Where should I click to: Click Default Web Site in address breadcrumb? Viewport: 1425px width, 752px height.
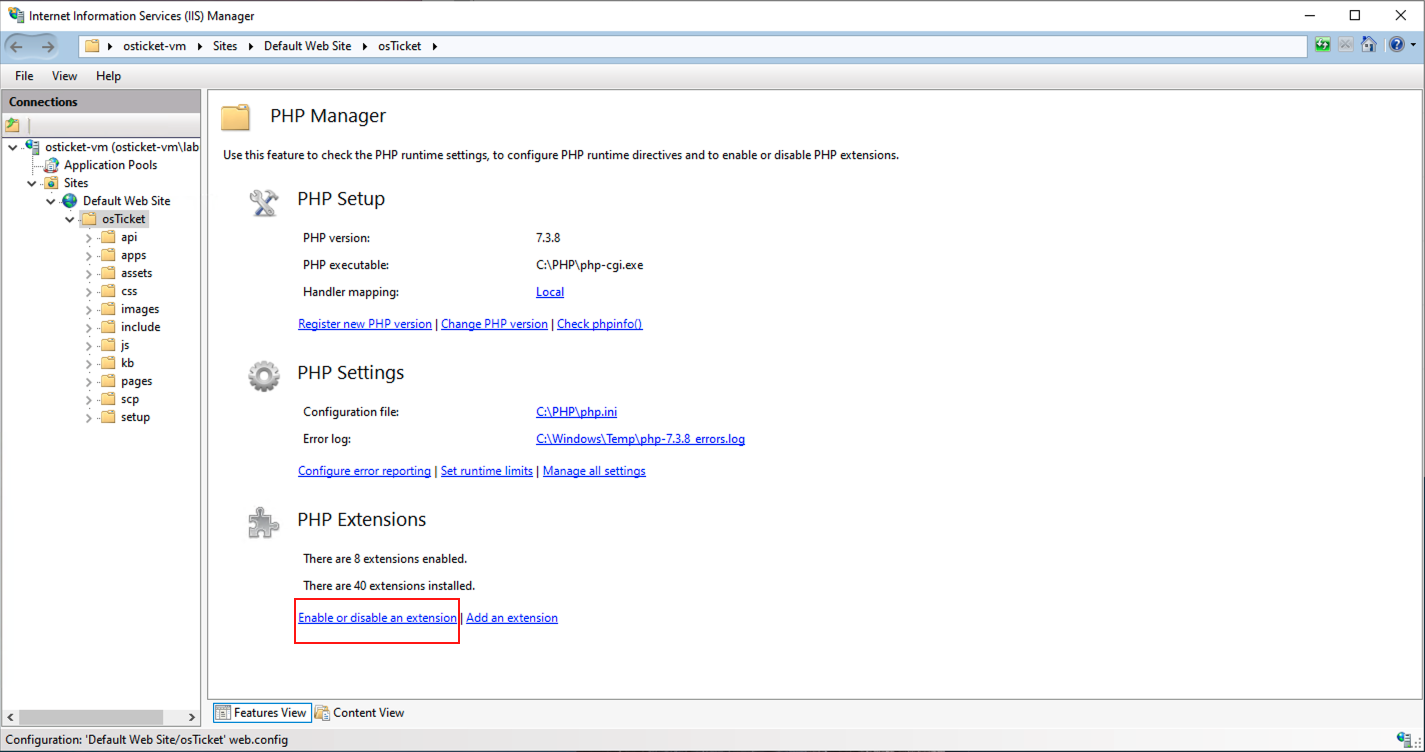pos(308,46)
